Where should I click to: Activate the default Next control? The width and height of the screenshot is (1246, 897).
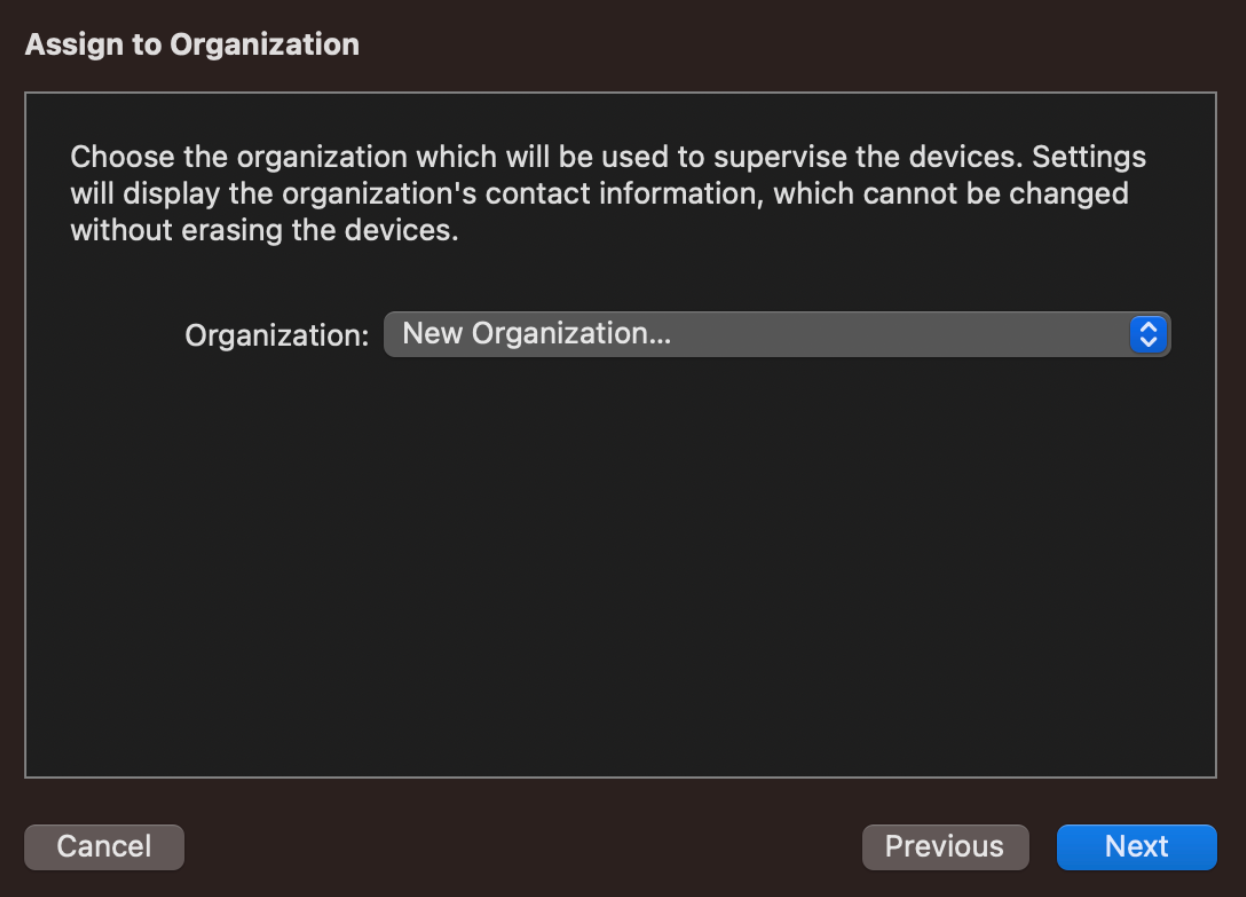(1136, 847)
